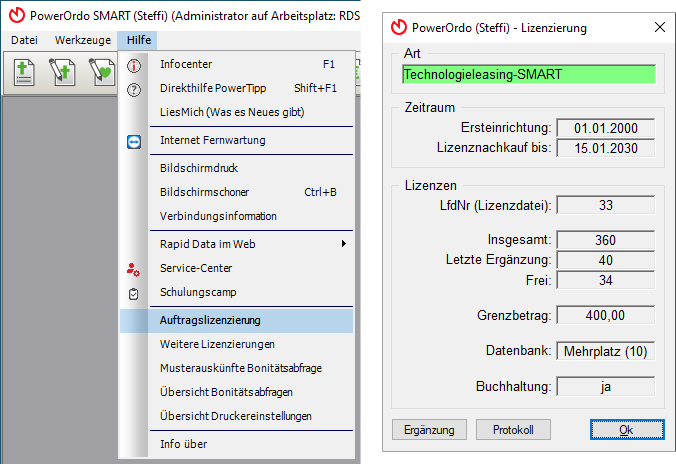Click the Ergänzung button
The height and width of the screenshot is (464, 676).
coord(429,430)
